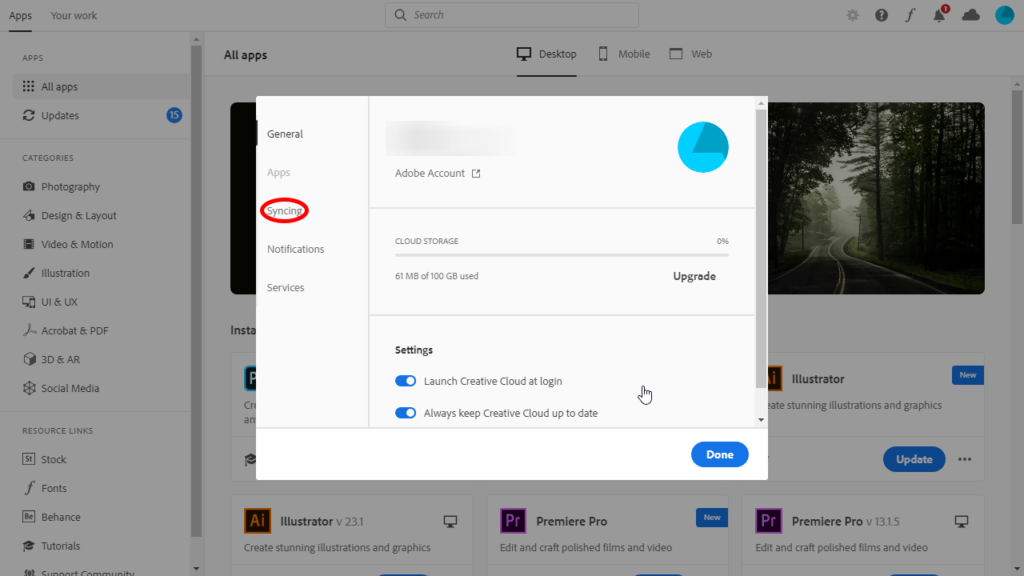Select Syncing in preferences sidebar
This screenshot has width=1024, height=576.
pyautogui.click(x=285, y=210)
